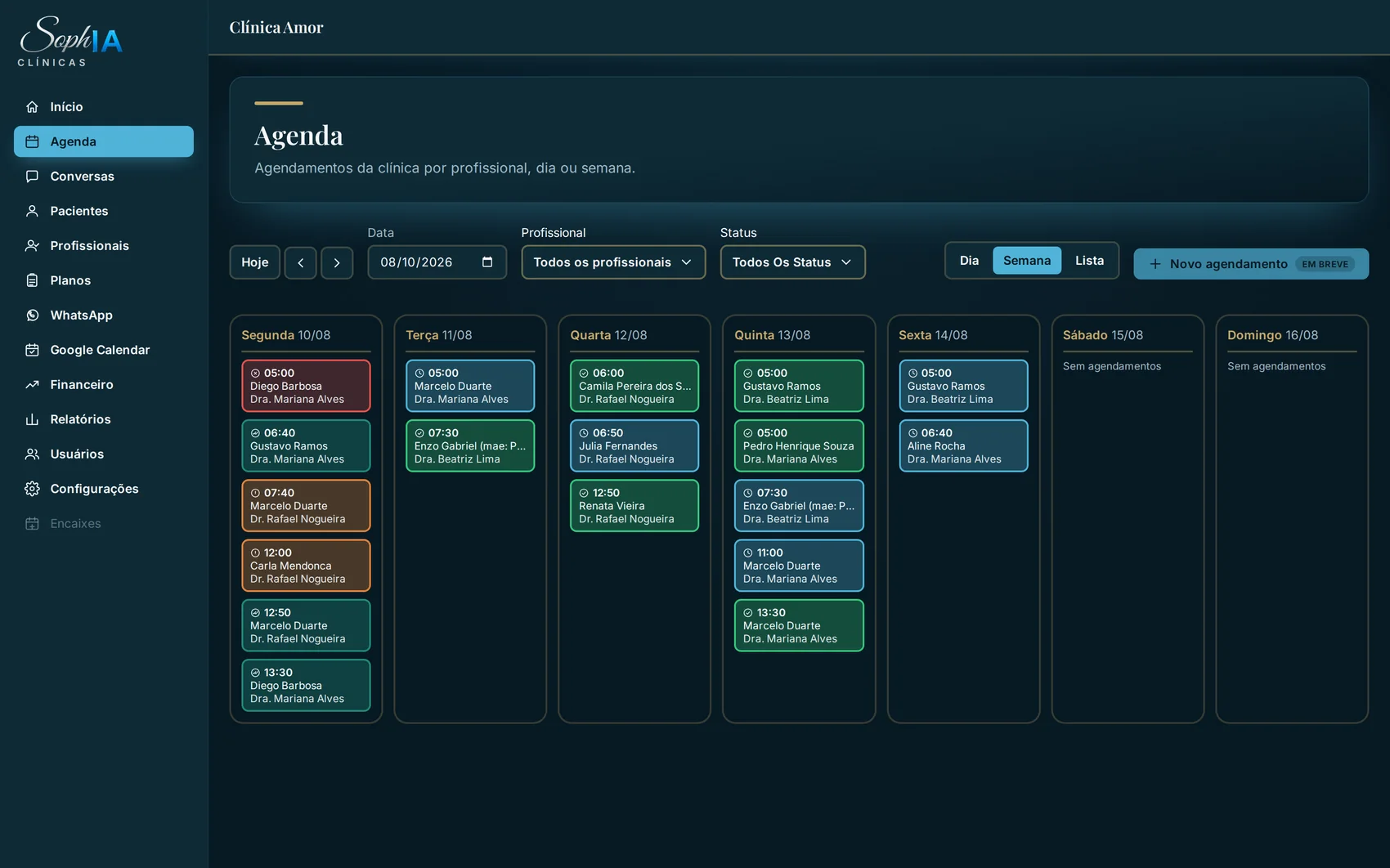Click the Financeiro trending chart icon
The width and height of the screenshot is (1390, 868).
pos(32,385)
